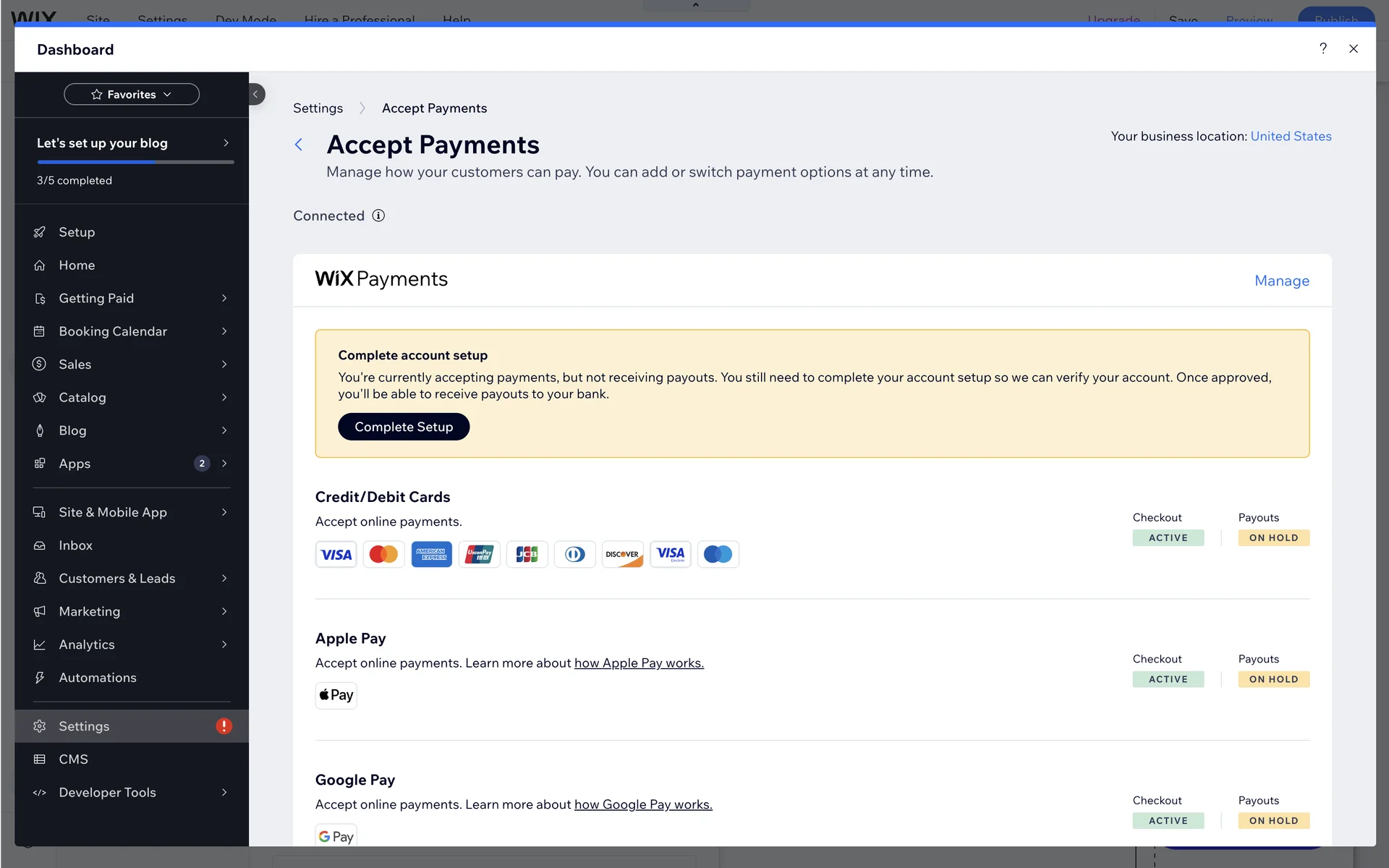
Task: Open the dashboard help question mark
Action: (1322, 48)
